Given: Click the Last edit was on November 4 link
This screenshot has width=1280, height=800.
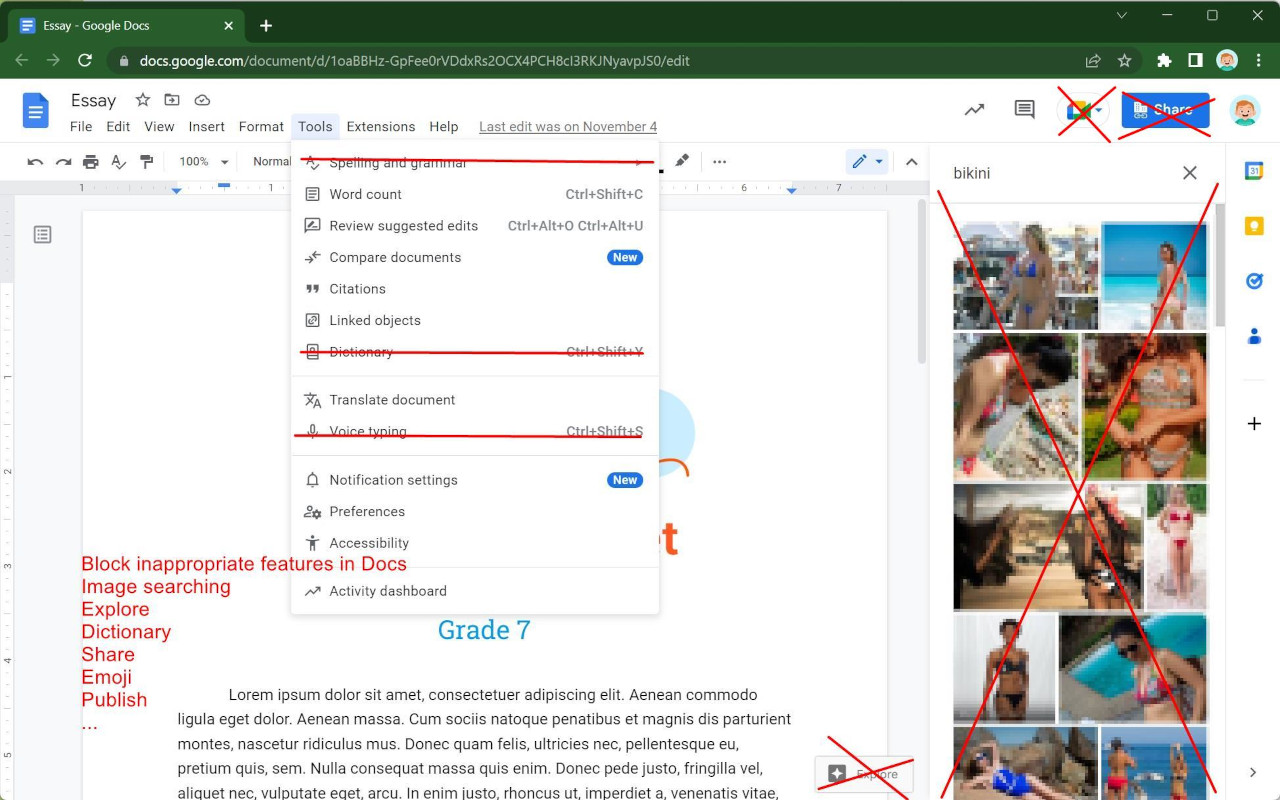Looking at the screenshot, I should click(x=568, y=127).
